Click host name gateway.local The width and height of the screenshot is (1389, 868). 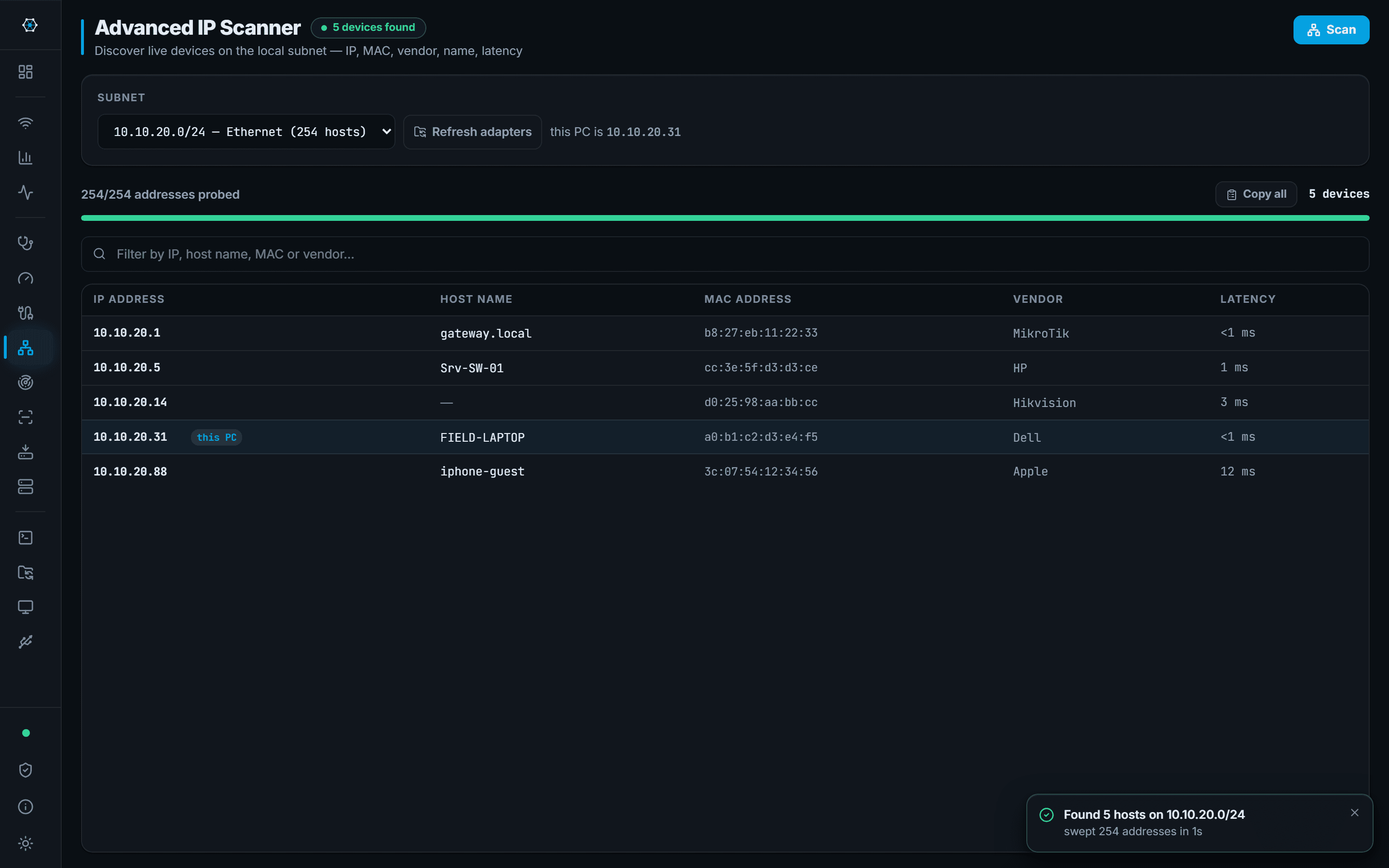point(486,334)
